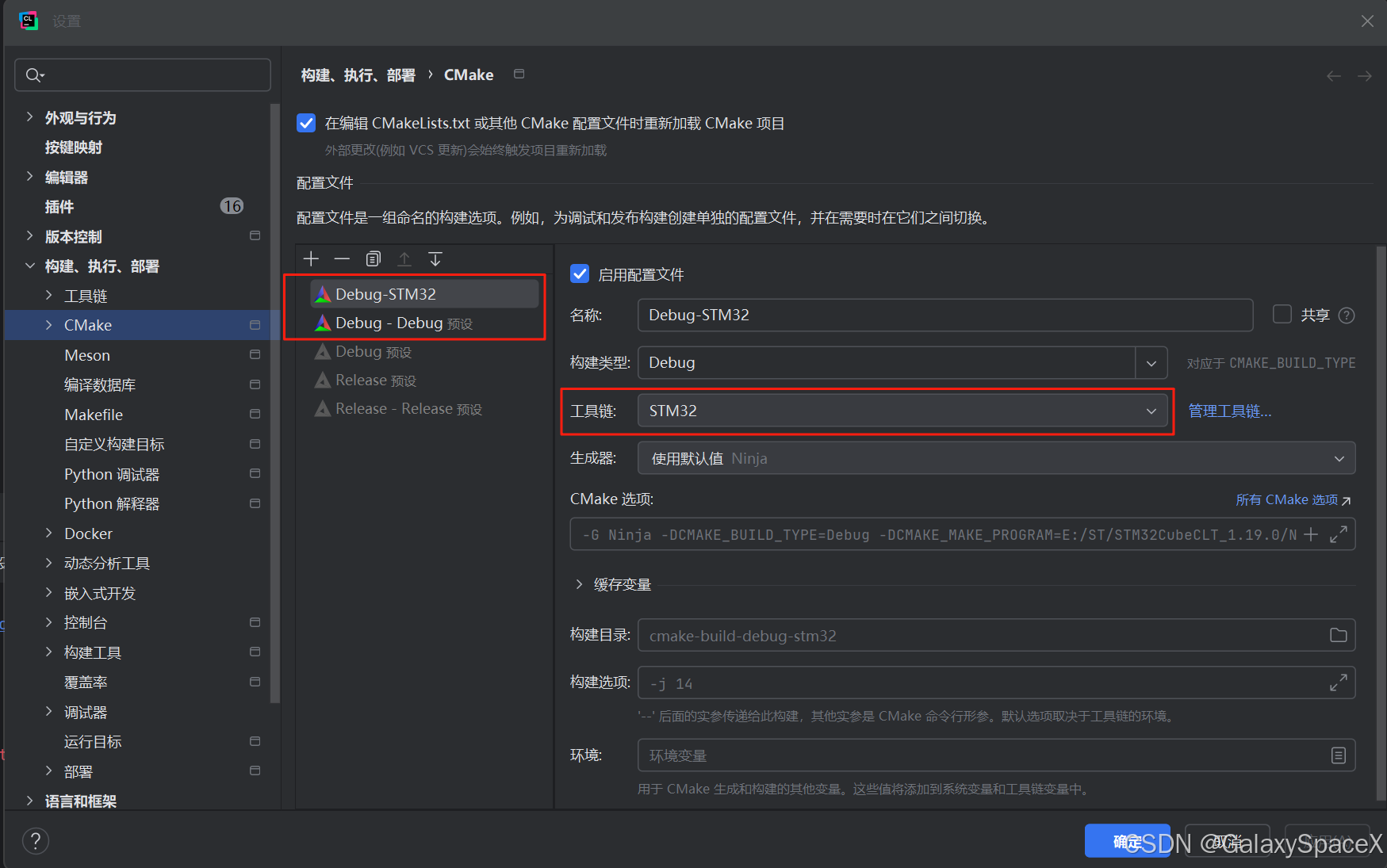The width and height of the screenshot is (1387, 868).
Task: Open folder browser for 构建目录
Action: (1339, 635)
